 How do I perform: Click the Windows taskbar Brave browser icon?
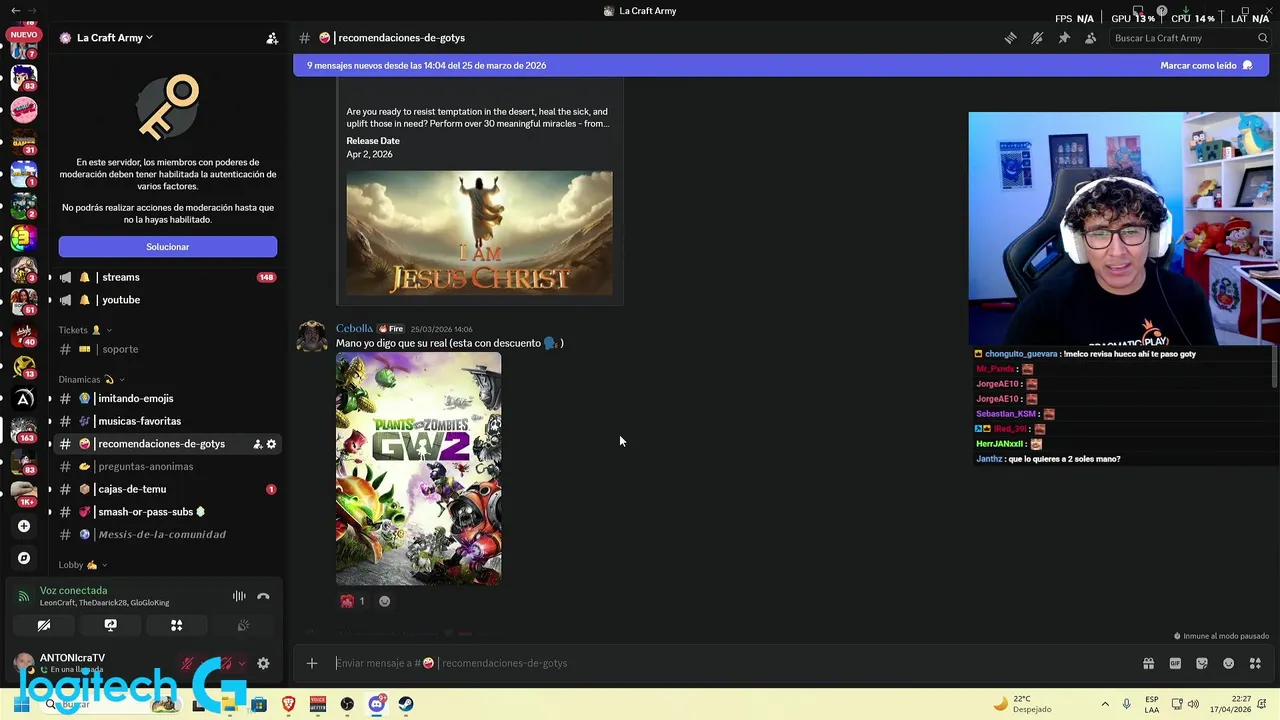pos(289,704)
